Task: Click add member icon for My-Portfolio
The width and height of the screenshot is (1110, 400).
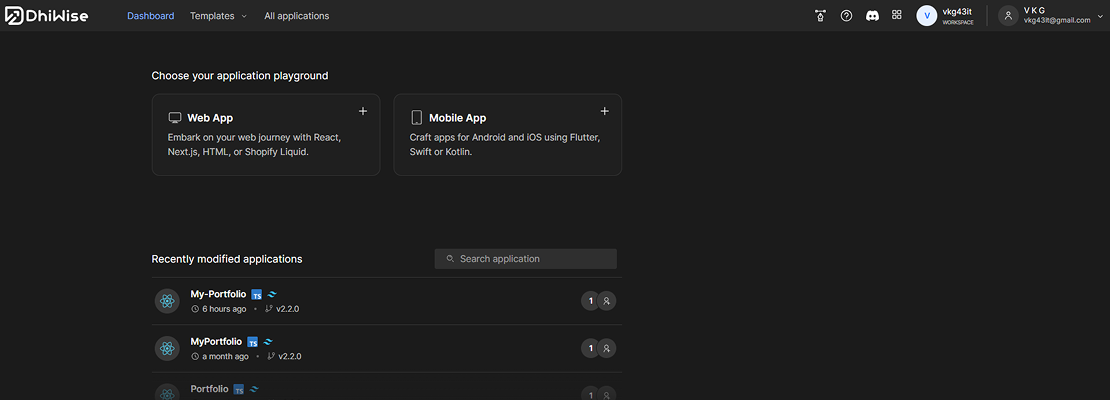Action: tap(606, 301)
